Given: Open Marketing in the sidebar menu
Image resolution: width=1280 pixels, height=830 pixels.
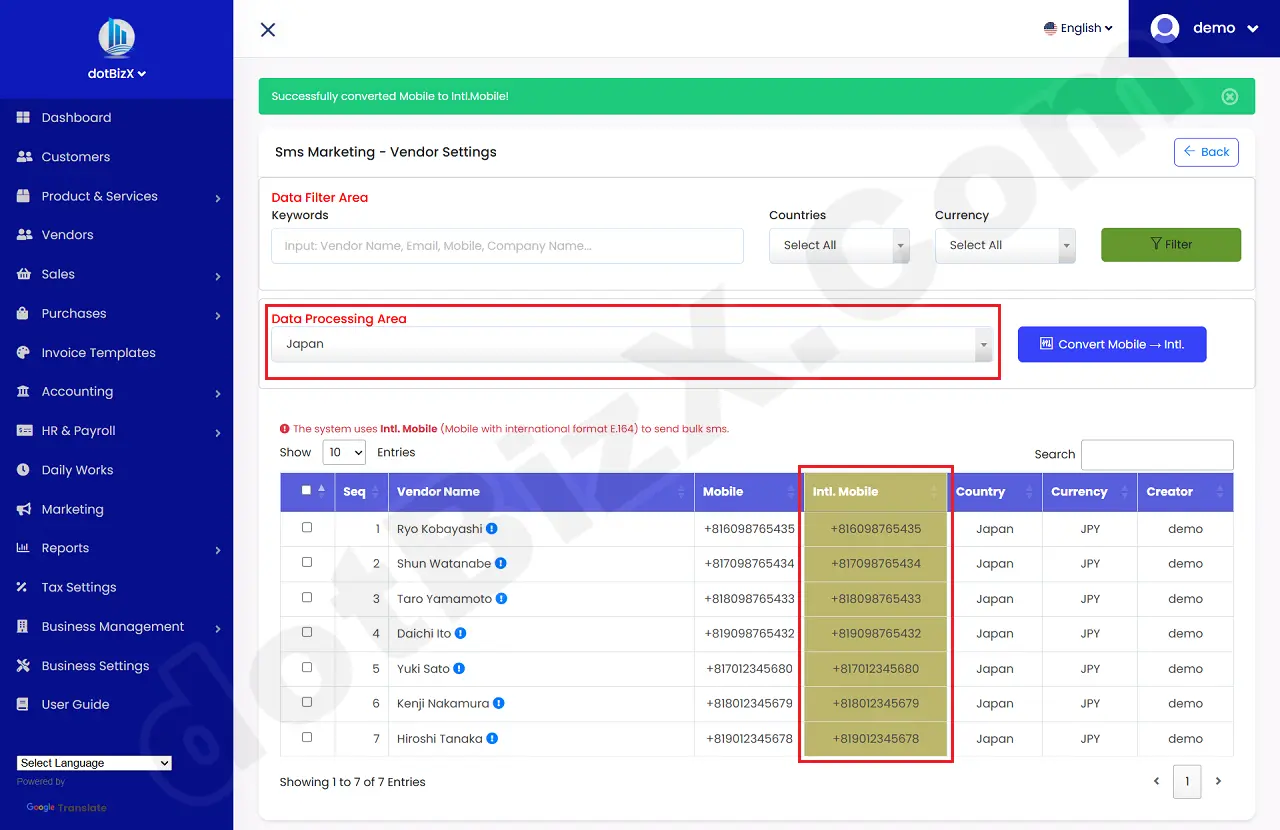Looking at the screenshot, I should tap(72, 509).
